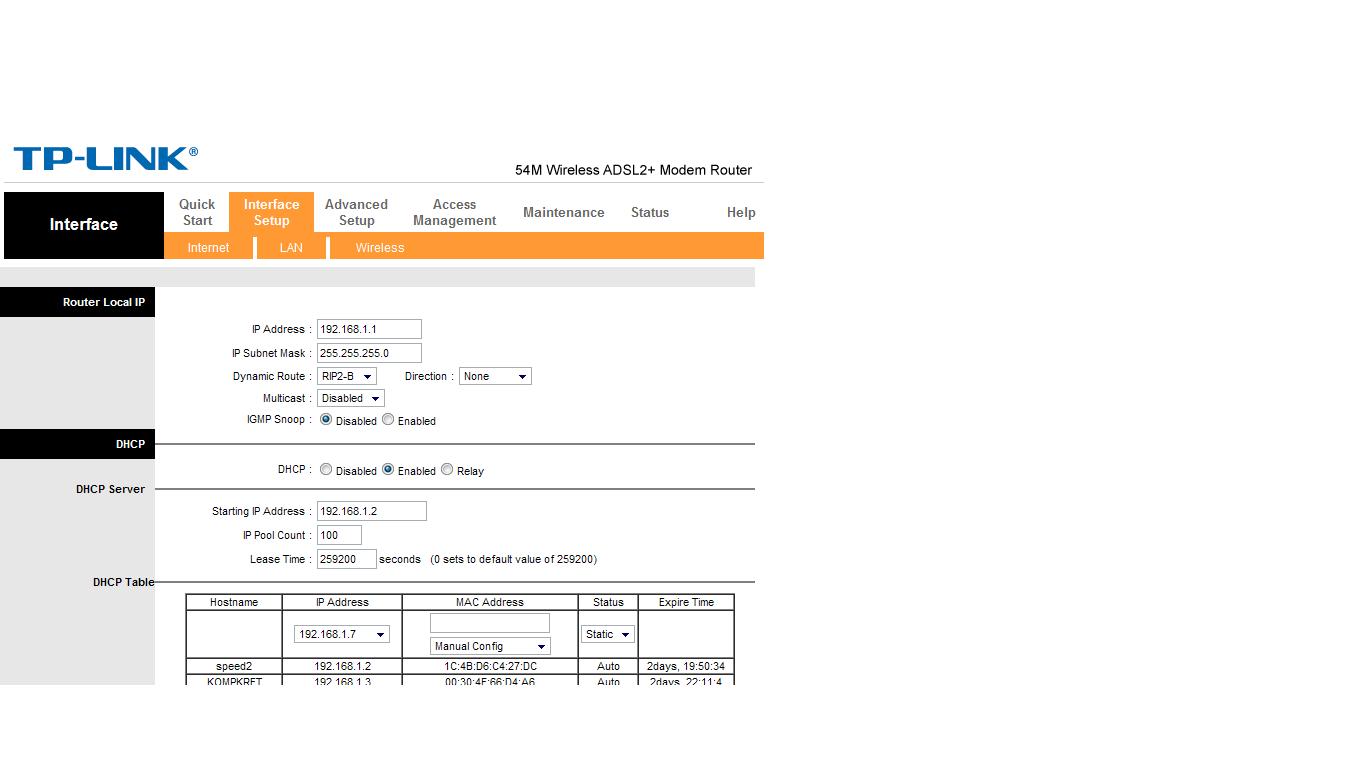
Task: Open the Quick Start tab
Action: [197, 212]
